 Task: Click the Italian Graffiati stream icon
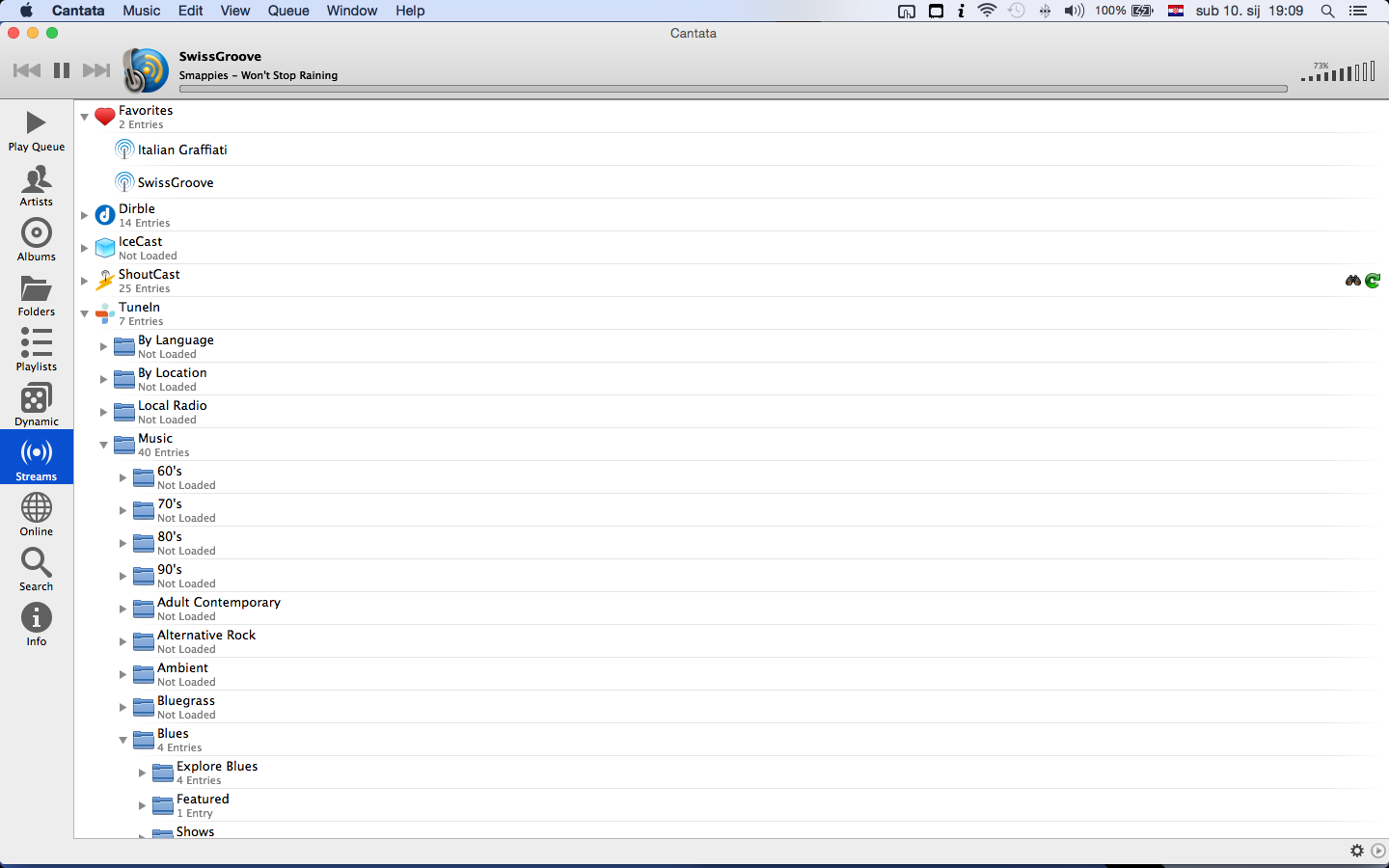[x=124, y=149]
